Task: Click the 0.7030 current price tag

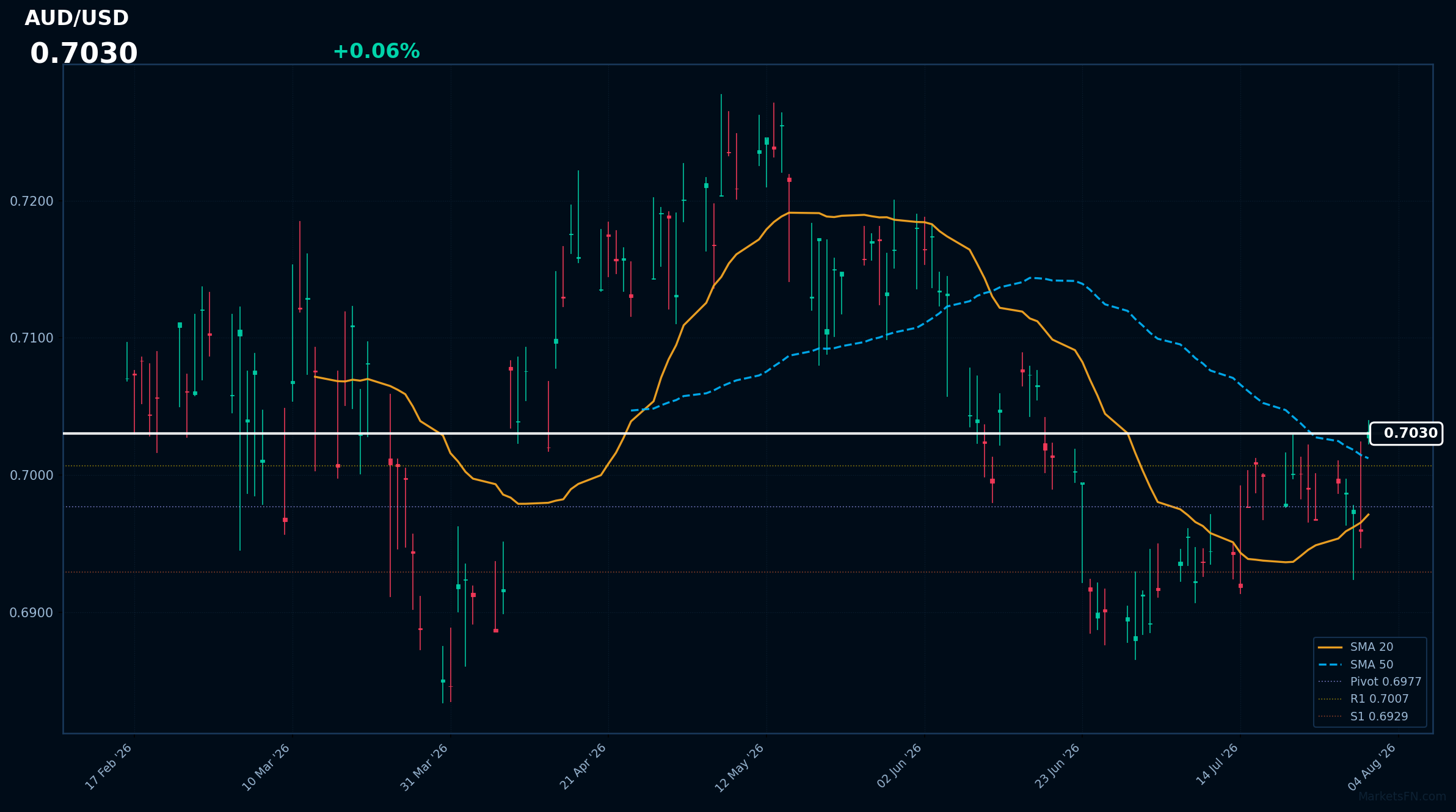Action: coord(1407,433)
